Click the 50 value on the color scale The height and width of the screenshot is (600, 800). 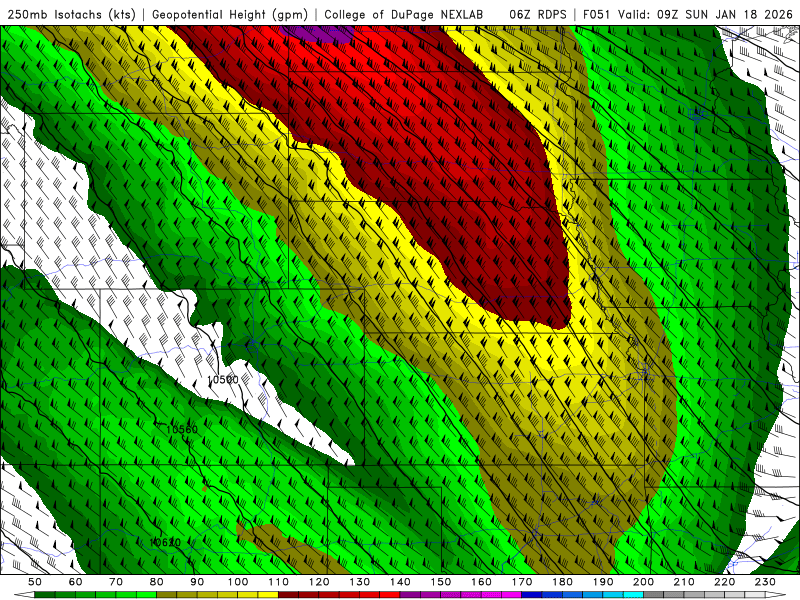coord(35,582)
